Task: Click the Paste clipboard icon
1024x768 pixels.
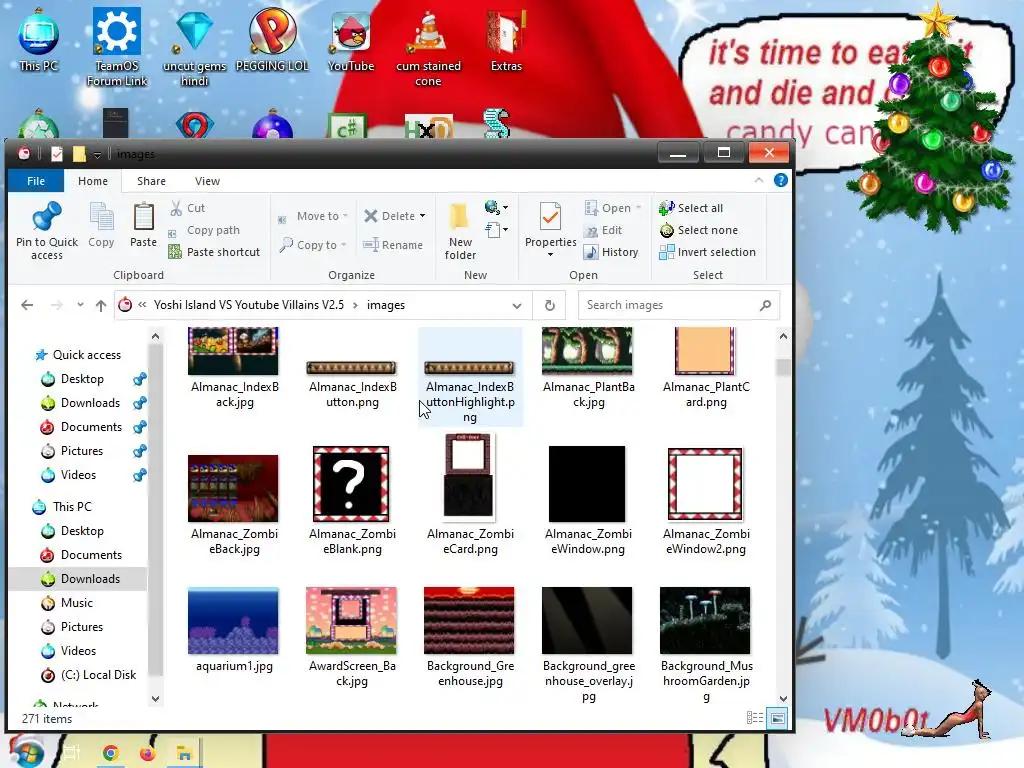Action: coord(143,225)
